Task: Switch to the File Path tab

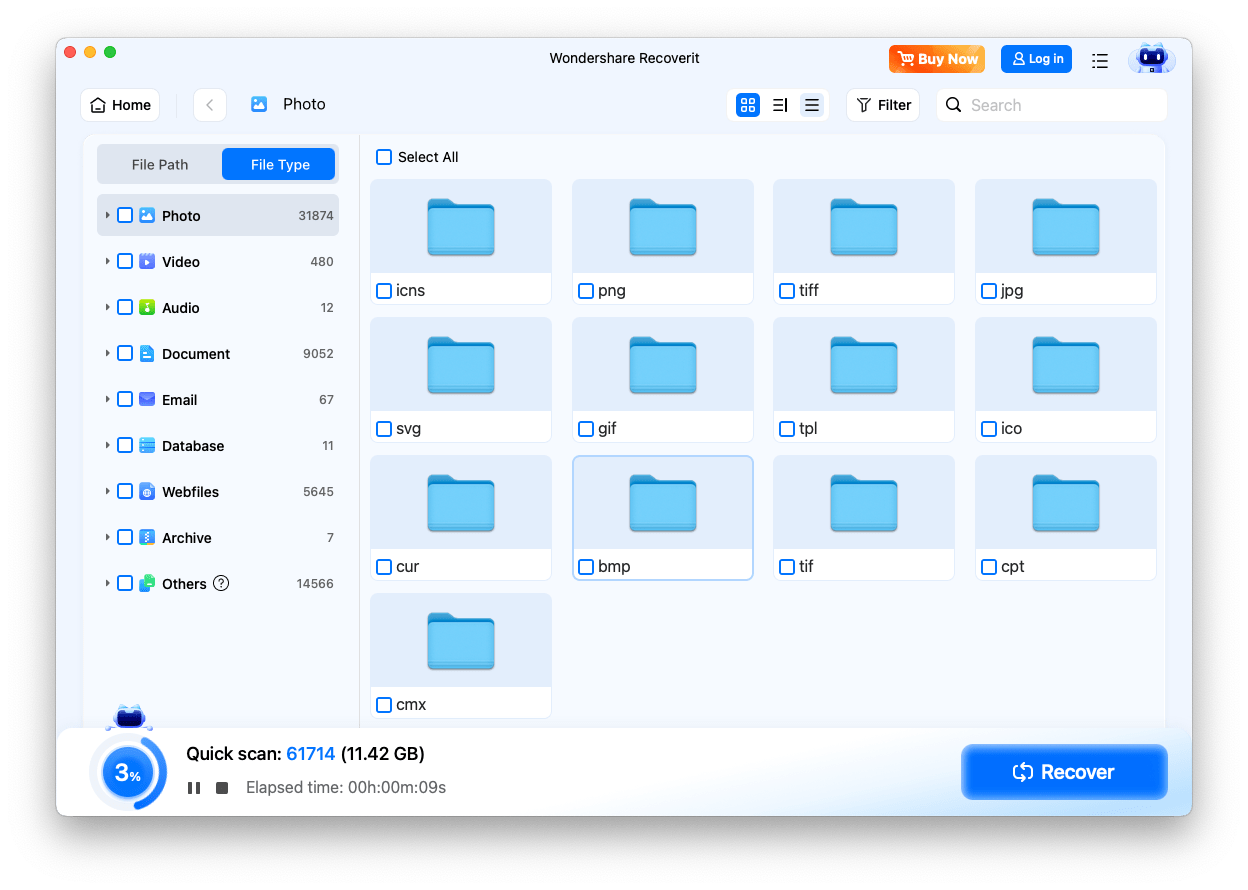Action: pyautogui.click(x=160, y=165)
